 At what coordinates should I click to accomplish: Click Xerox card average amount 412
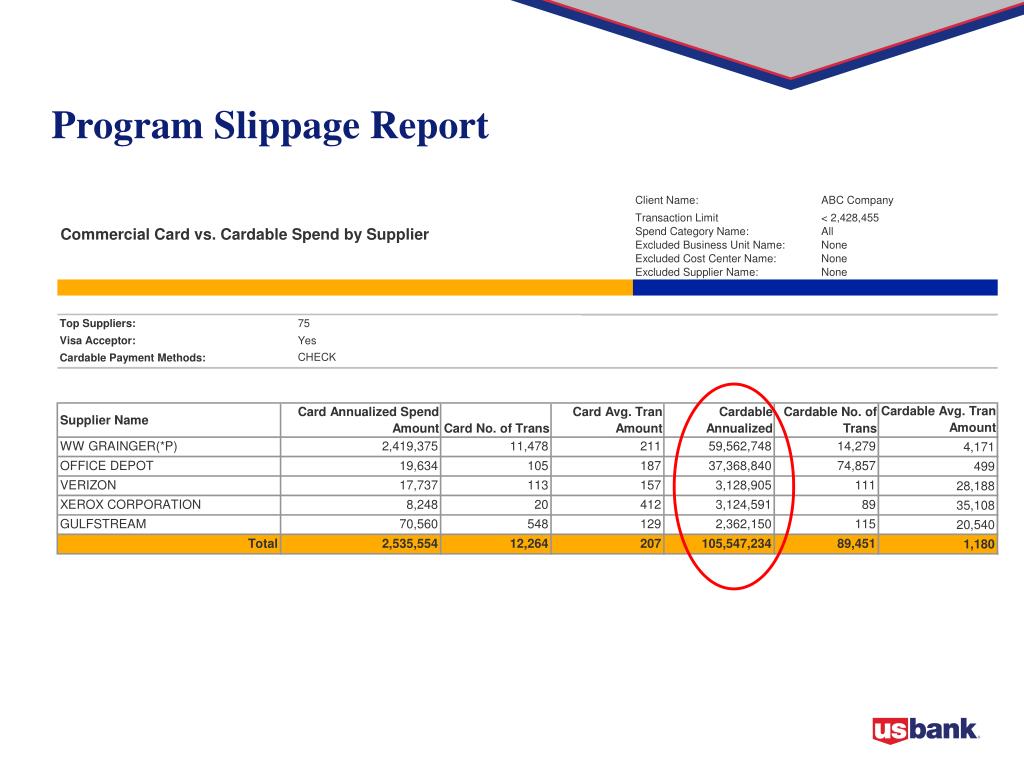tap(650, 505)
